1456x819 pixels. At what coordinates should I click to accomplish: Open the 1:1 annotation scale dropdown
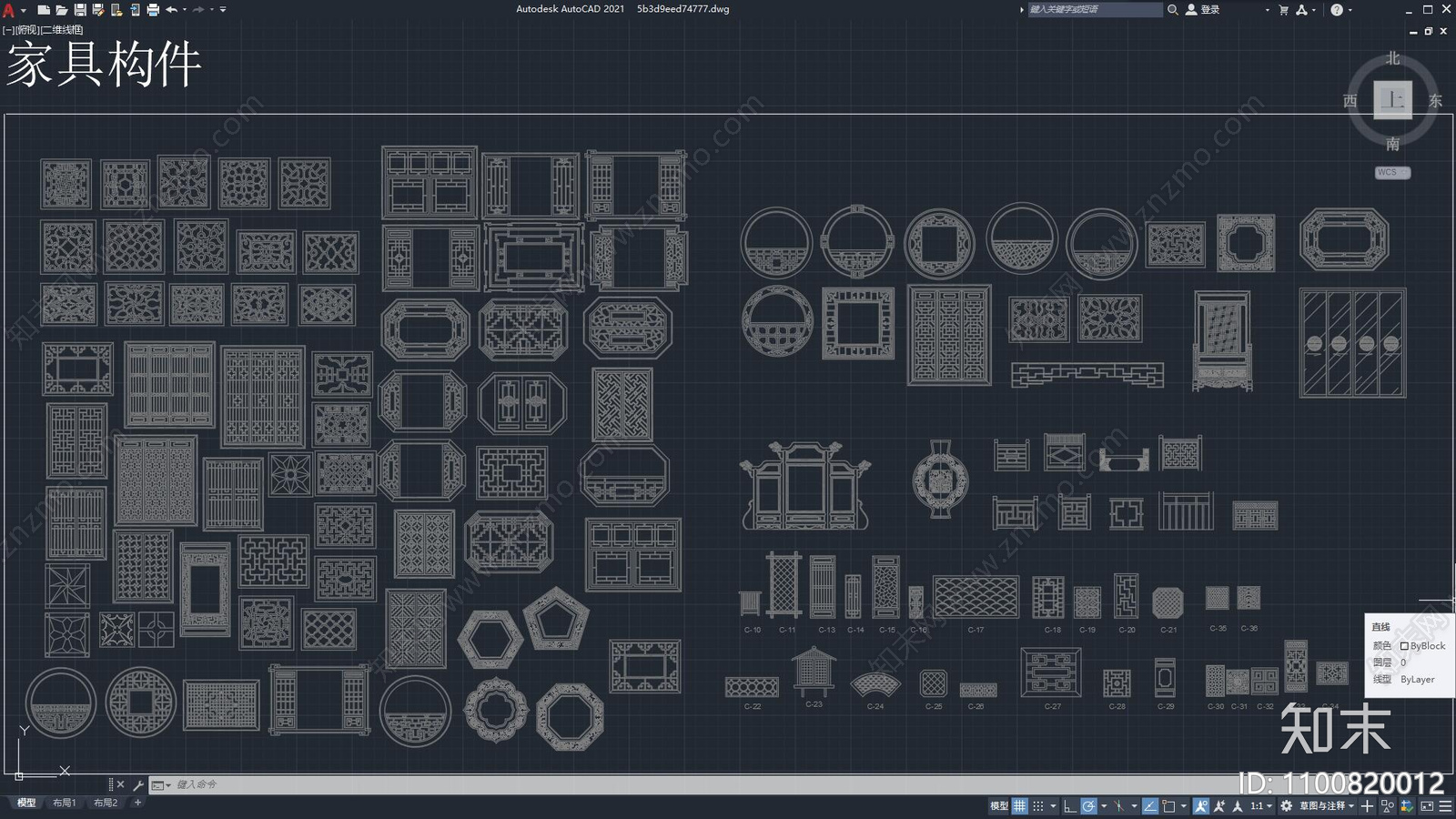(x=1260, y=806)
